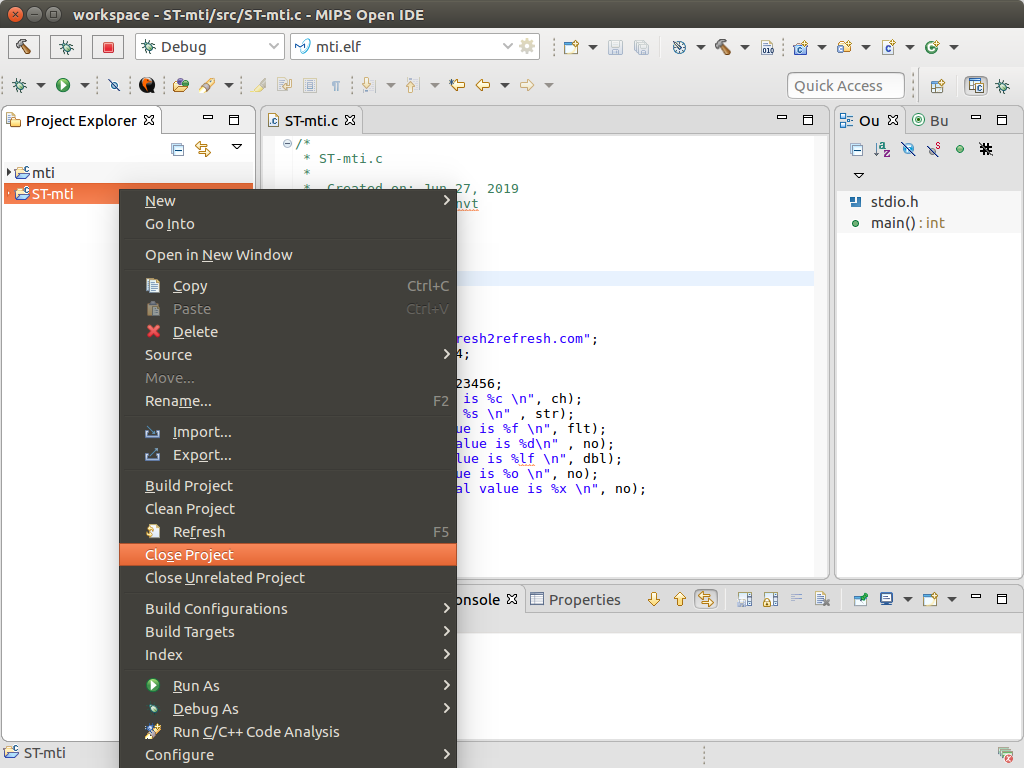Toggle Hide Fields in Outline view

[x=908, y=150]
